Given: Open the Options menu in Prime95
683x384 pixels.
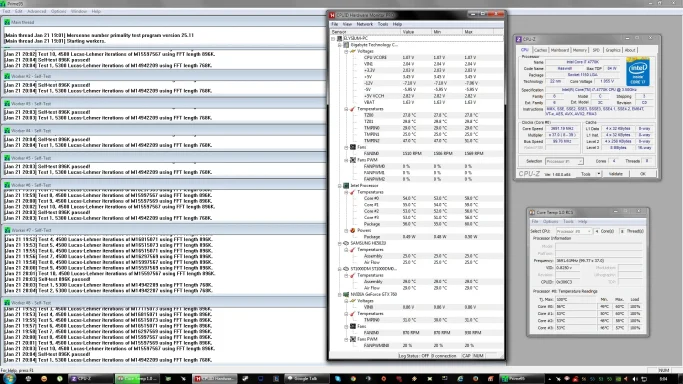Looking at the screenshot, I should [58, 11].
